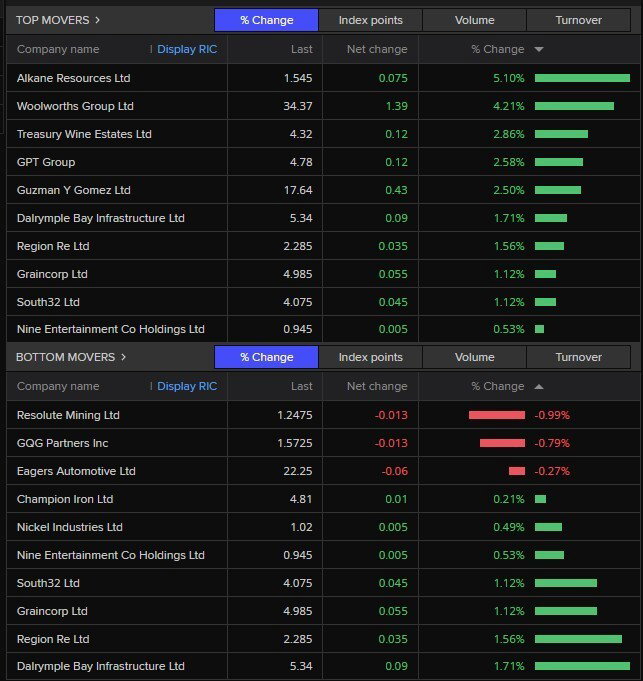Expand the TOP MOVERS section arrow
Screen dimensions: 643x681
coord(98,20)
